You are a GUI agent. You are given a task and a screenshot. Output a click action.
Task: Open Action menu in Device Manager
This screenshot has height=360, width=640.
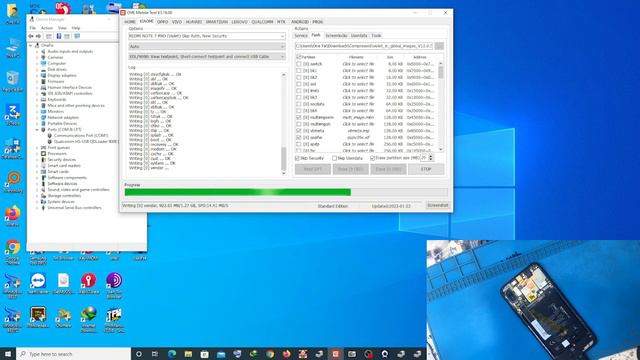pyautogui.click(x=47, y=28)
